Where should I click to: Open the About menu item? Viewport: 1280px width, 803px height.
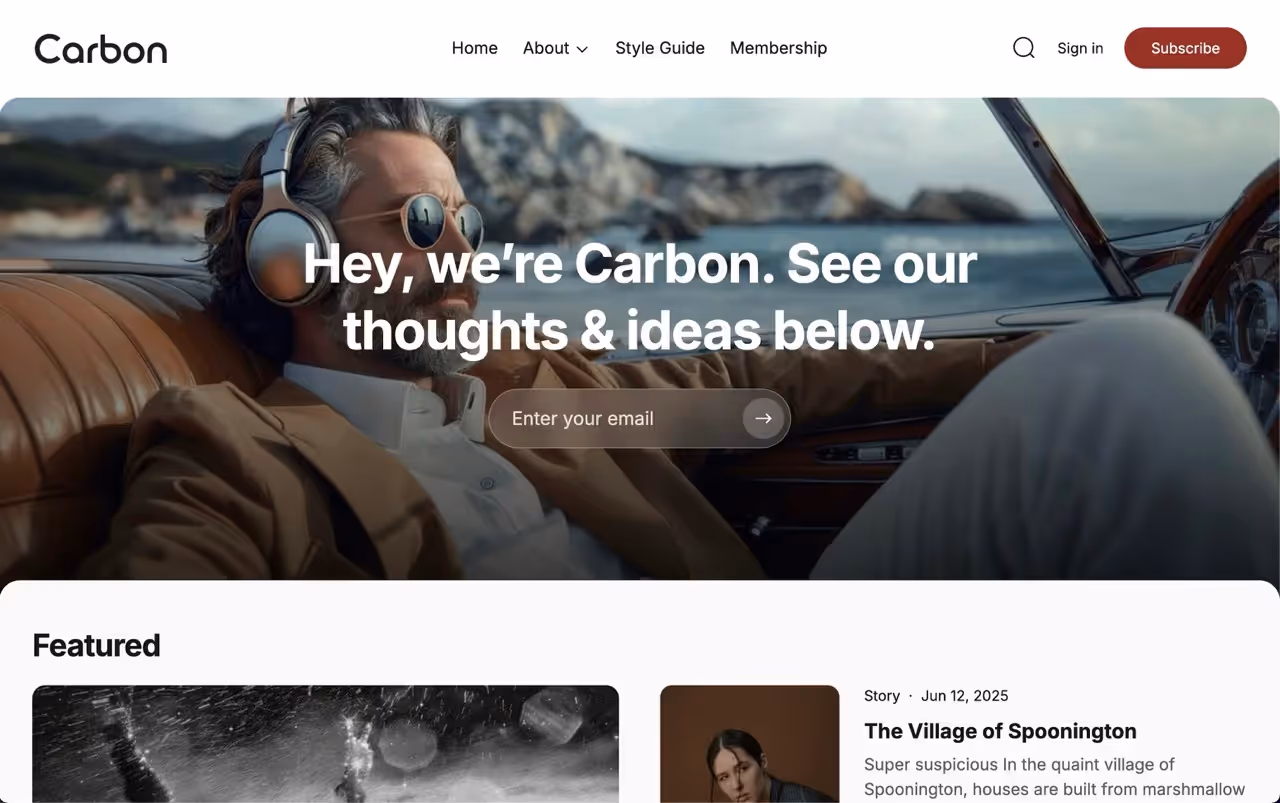[546, 48]
